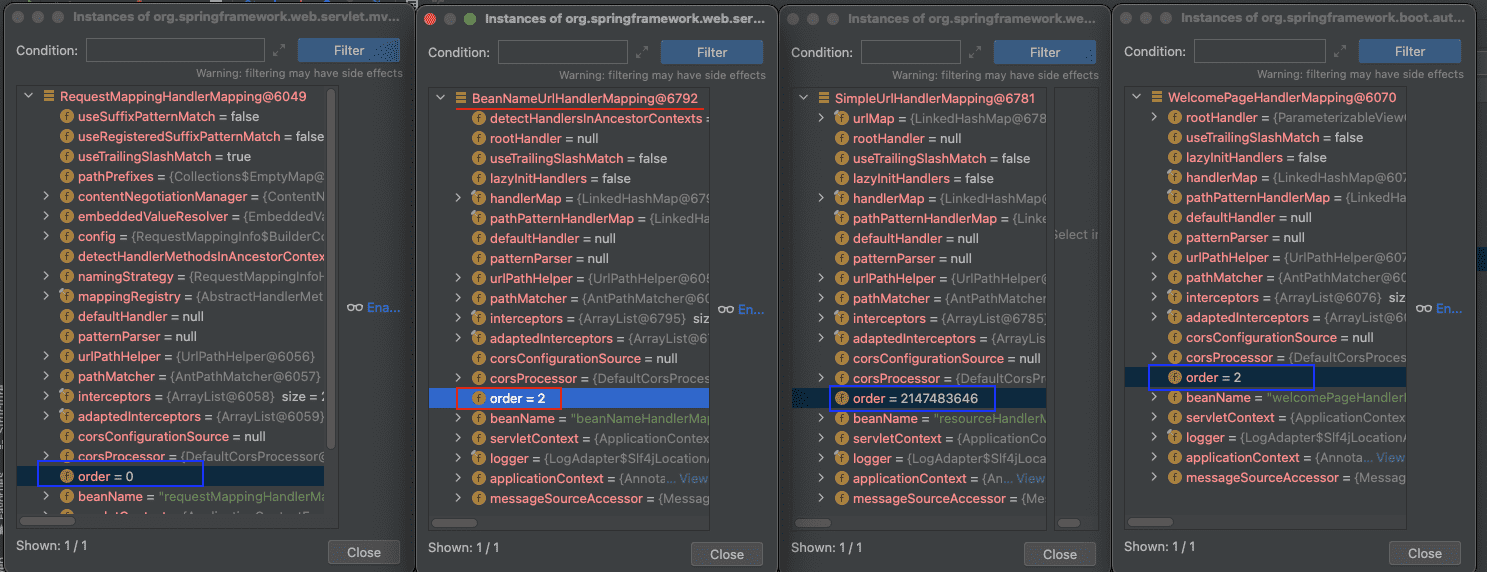1487x572 pixels.
Task: Expand condition editor in RequestMappingHandlerMapping window
Action: coord(278,50)
